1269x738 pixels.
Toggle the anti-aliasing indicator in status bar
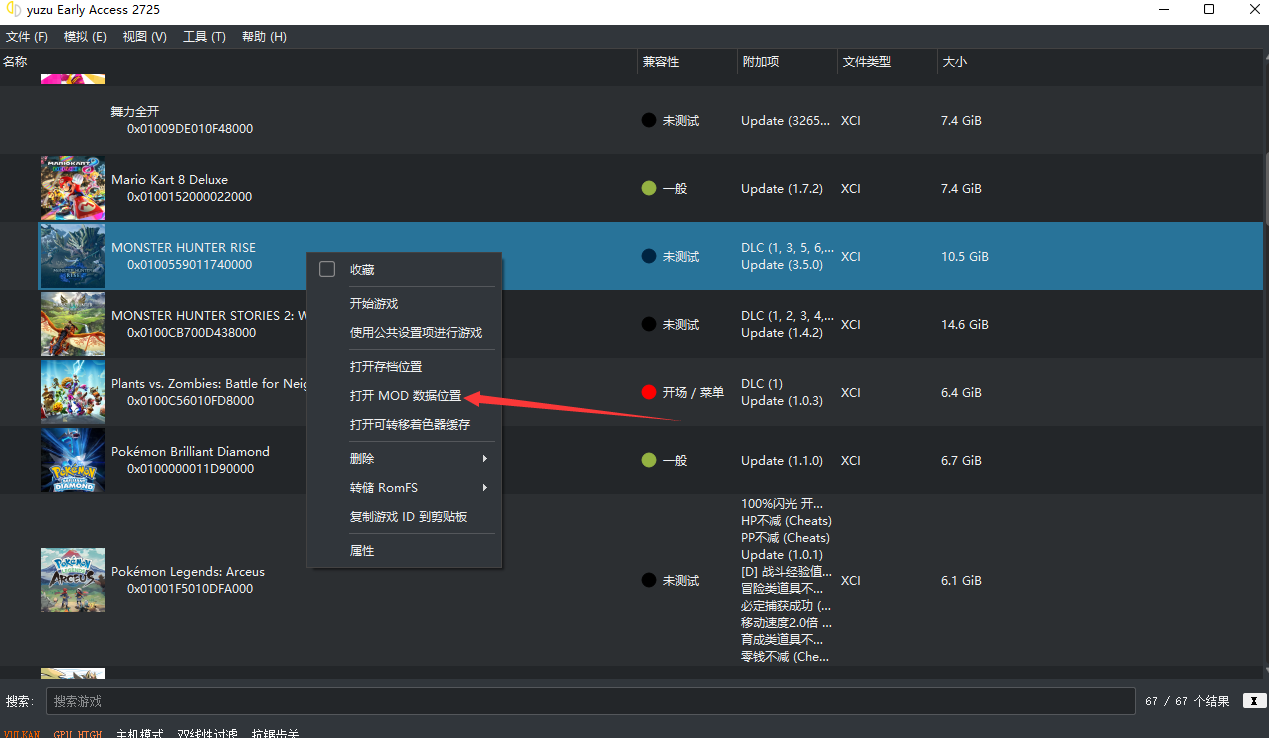[275, 733]
